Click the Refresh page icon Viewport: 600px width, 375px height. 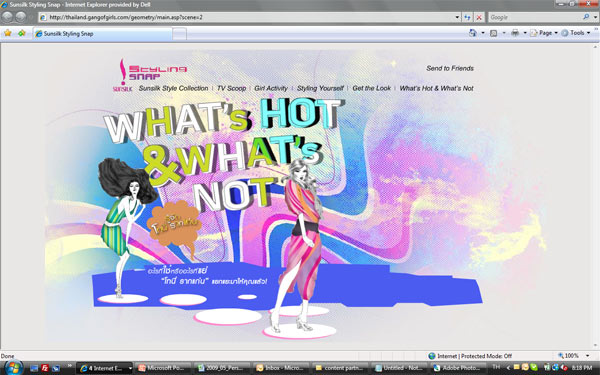pos(467,17)
